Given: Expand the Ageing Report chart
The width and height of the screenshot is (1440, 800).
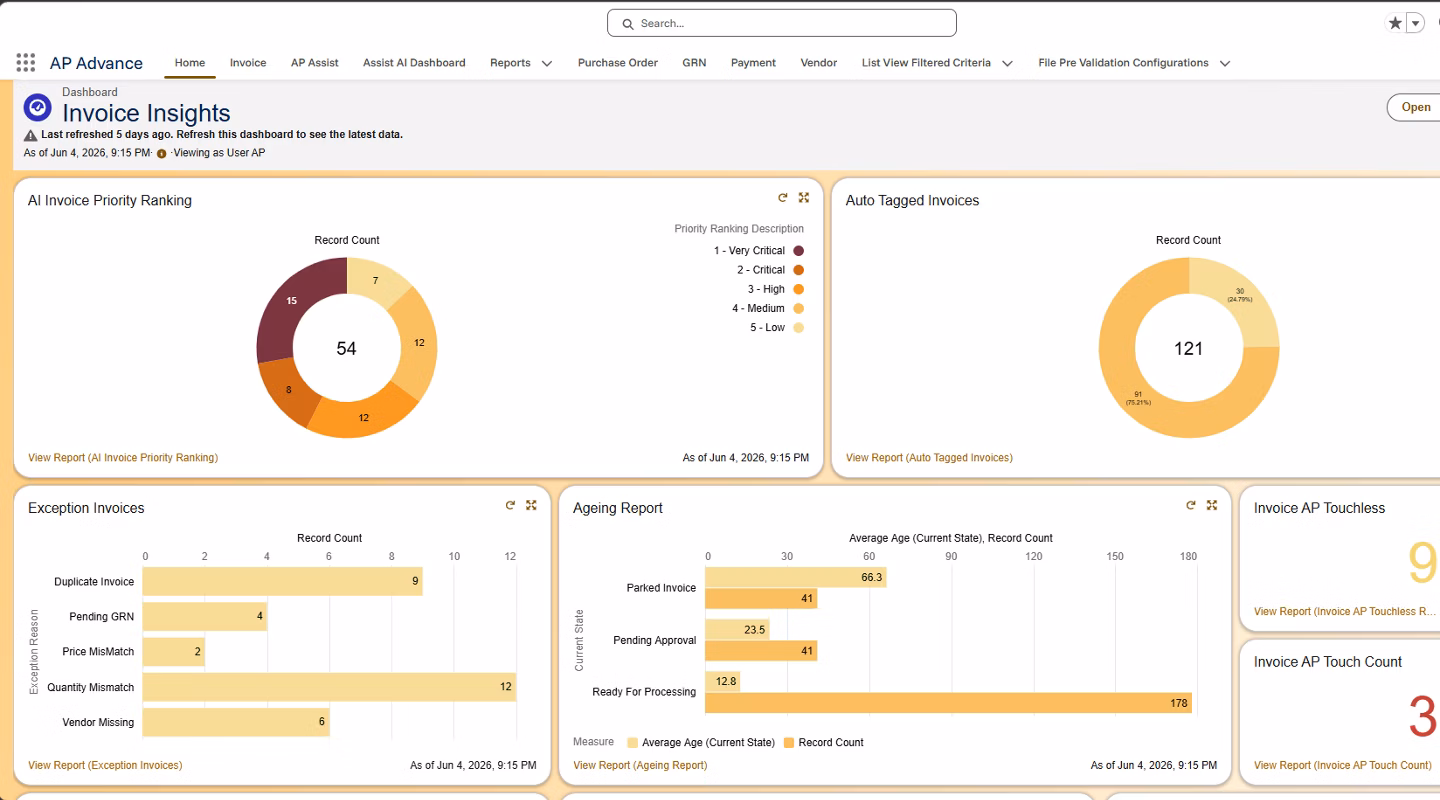Looking at the screenshot, I should [1212, 506].
